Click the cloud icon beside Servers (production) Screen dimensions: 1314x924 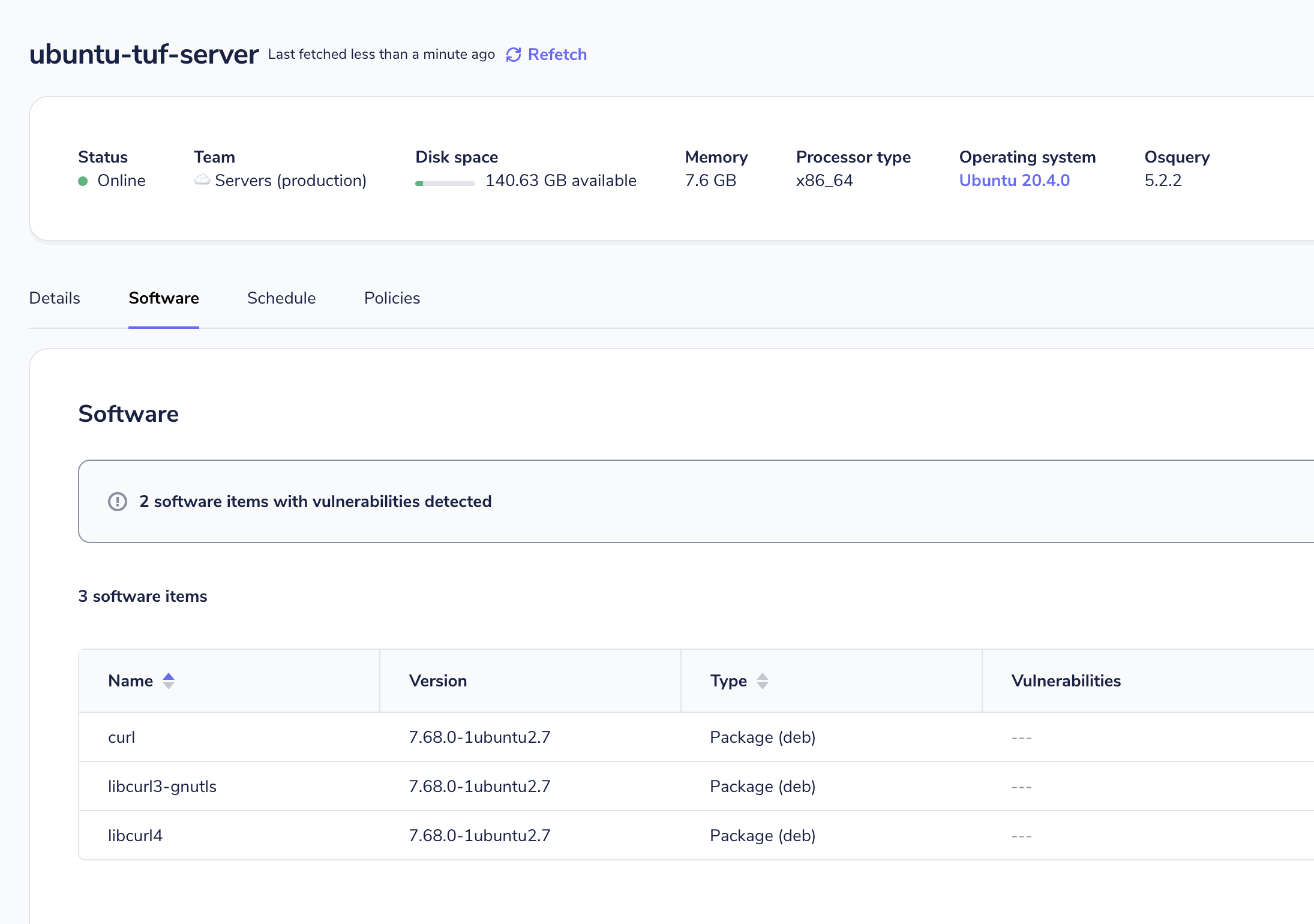pos(202,180)
